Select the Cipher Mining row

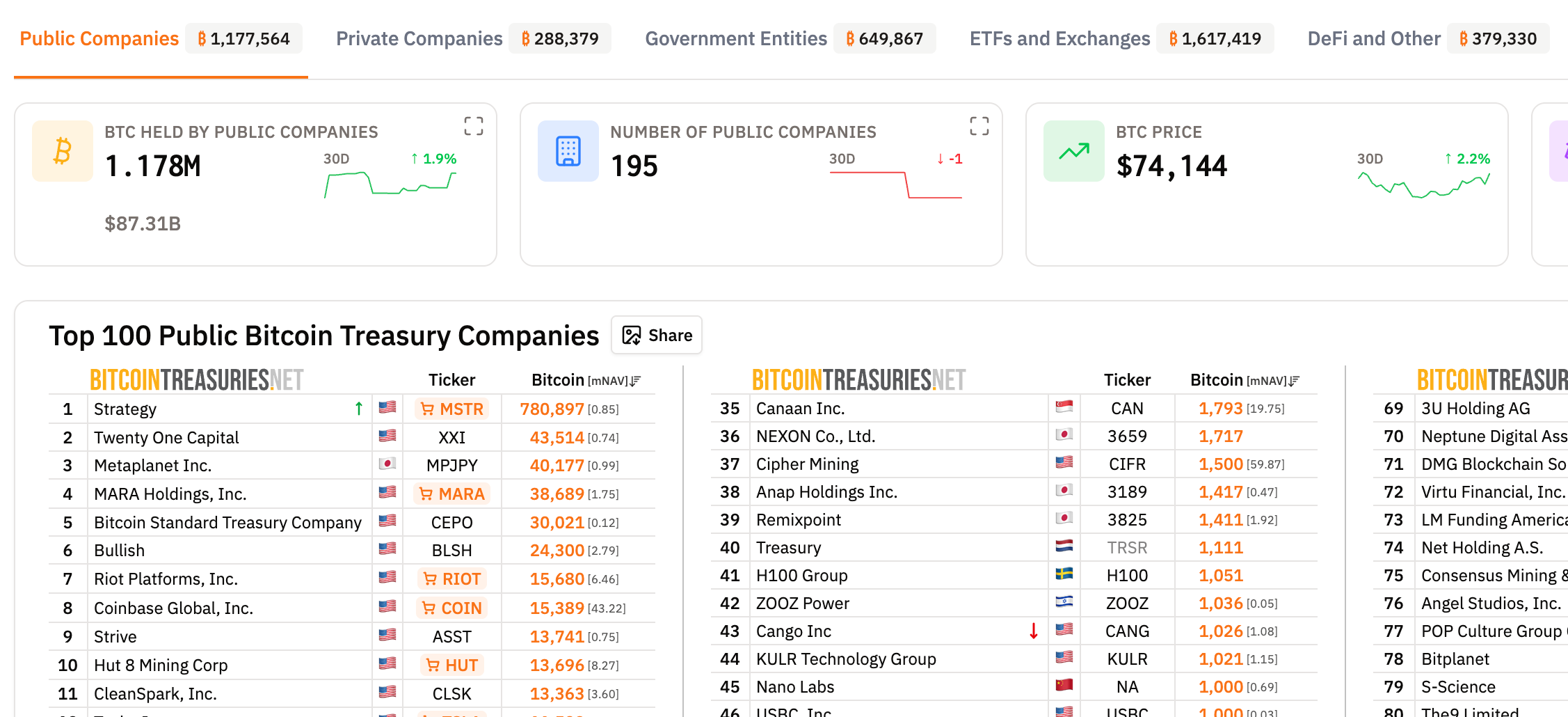tap(1014, 464)
